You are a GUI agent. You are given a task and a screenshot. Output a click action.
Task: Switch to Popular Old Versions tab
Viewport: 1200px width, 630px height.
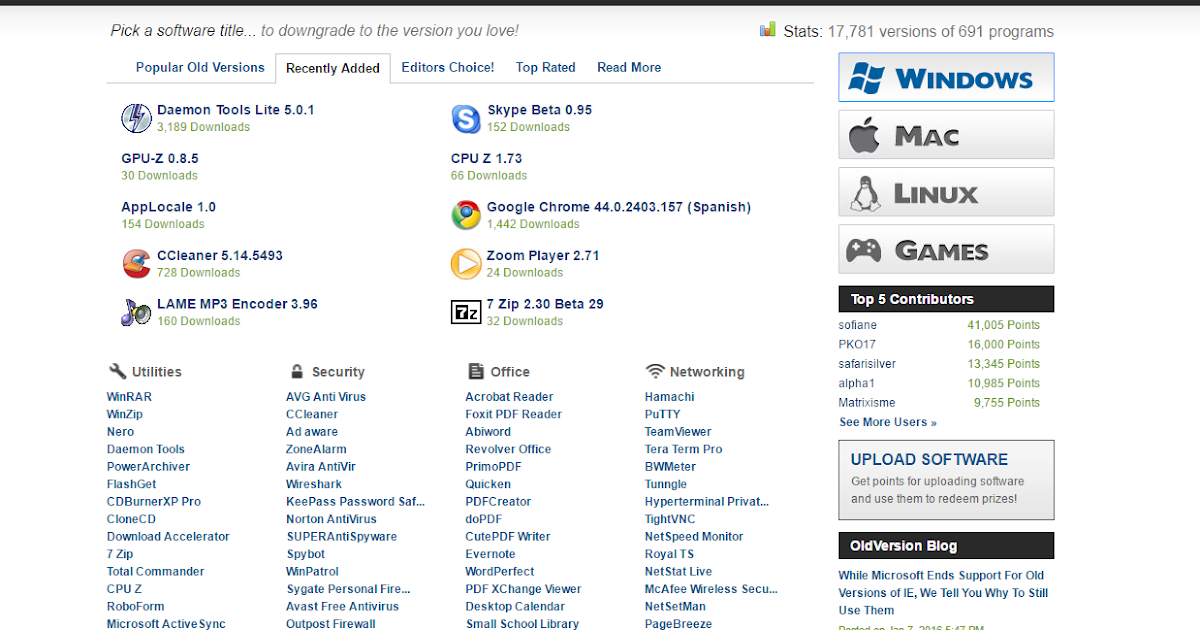coord(200,68)
